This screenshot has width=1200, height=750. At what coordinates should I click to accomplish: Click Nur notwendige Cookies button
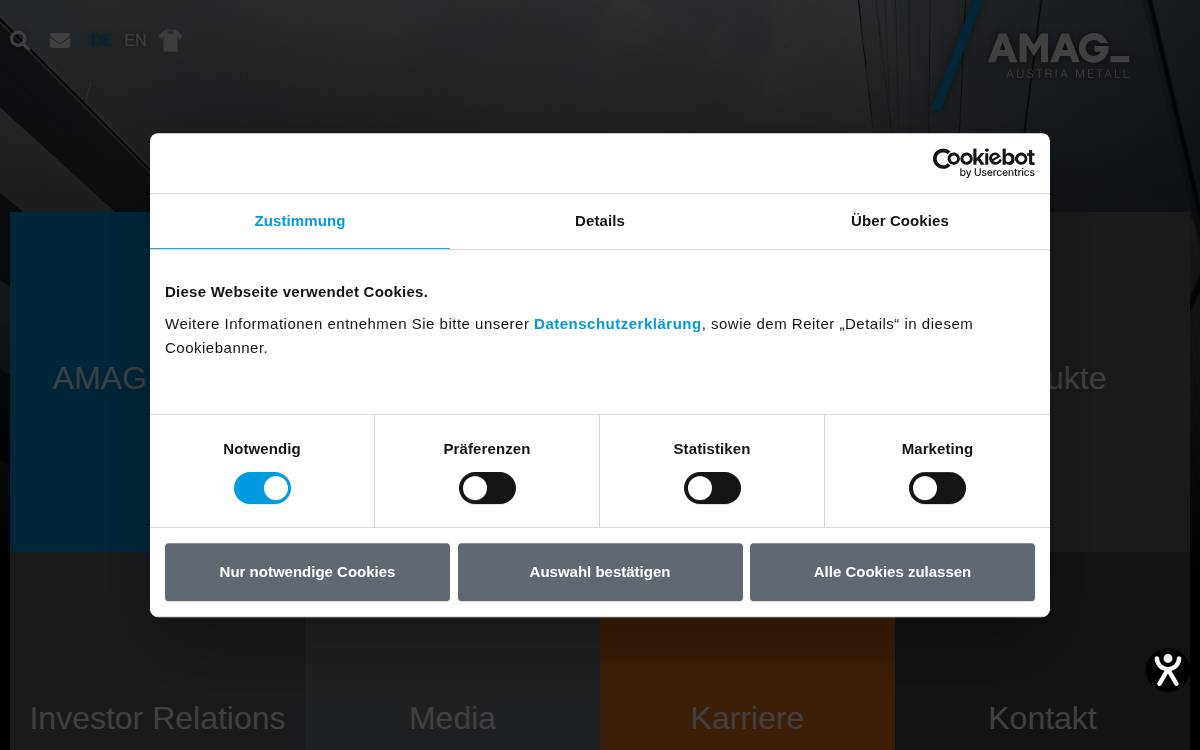[307, 572]
